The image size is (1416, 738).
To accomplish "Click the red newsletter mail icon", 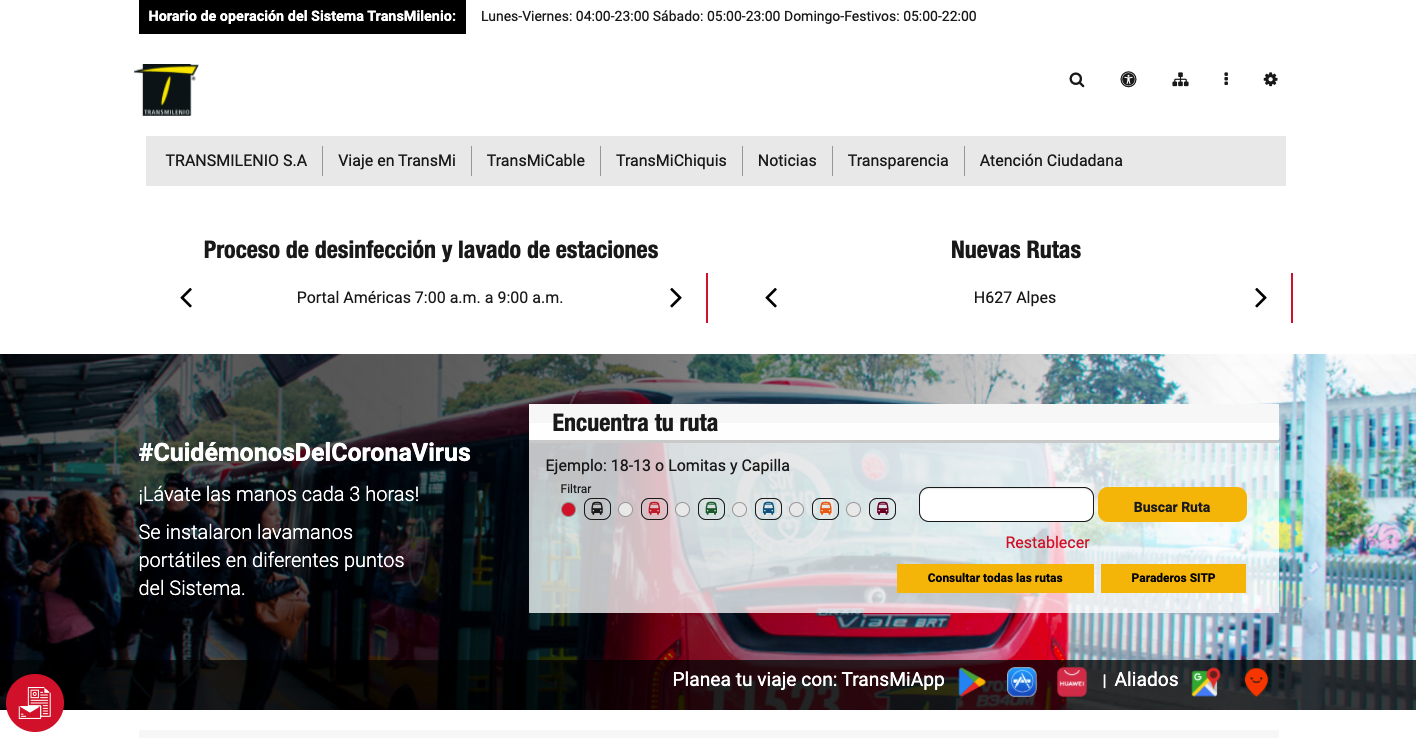I will click(35, 703).
